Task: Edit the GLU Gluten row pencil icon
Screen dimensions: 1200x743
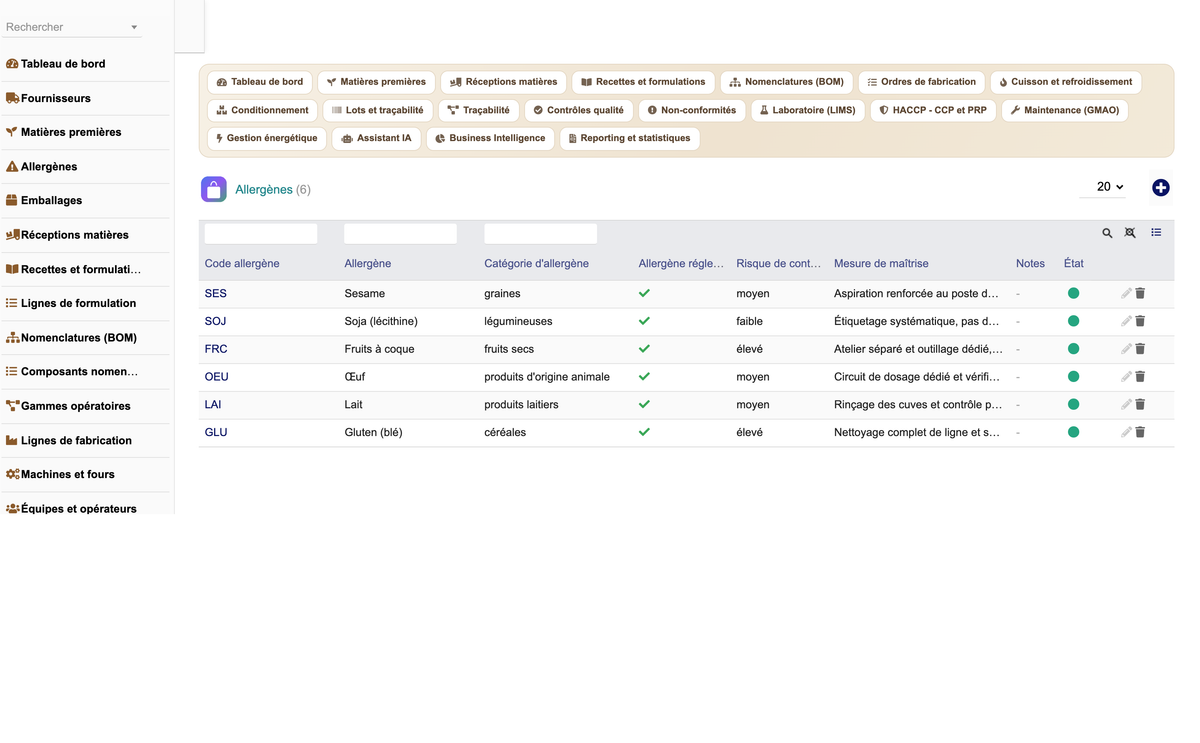Action: tap(1126, 432)
